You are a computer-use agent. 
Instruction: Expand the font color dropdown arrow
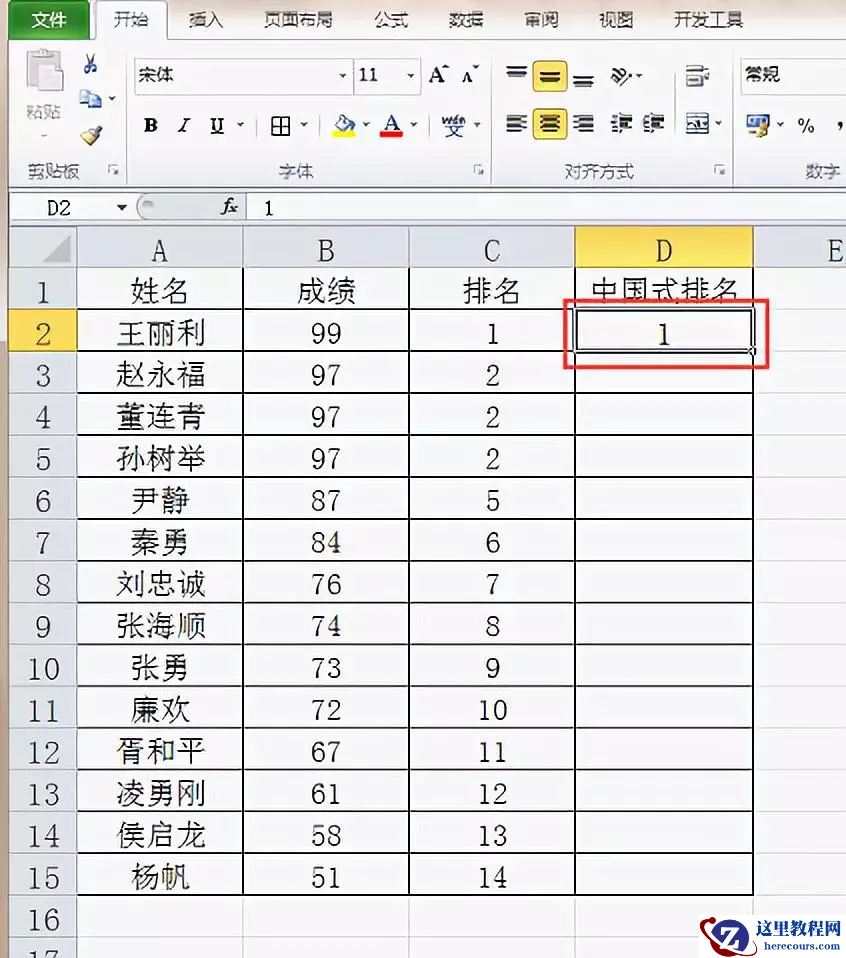point(414,125)
